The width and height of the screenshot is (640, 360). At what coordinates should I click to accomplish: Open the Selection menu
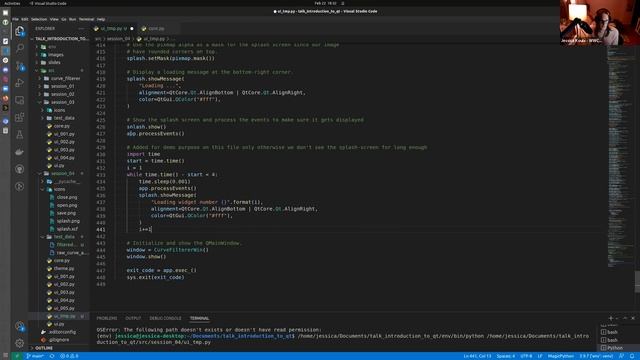pyautogui.click(x=39, y=19)
